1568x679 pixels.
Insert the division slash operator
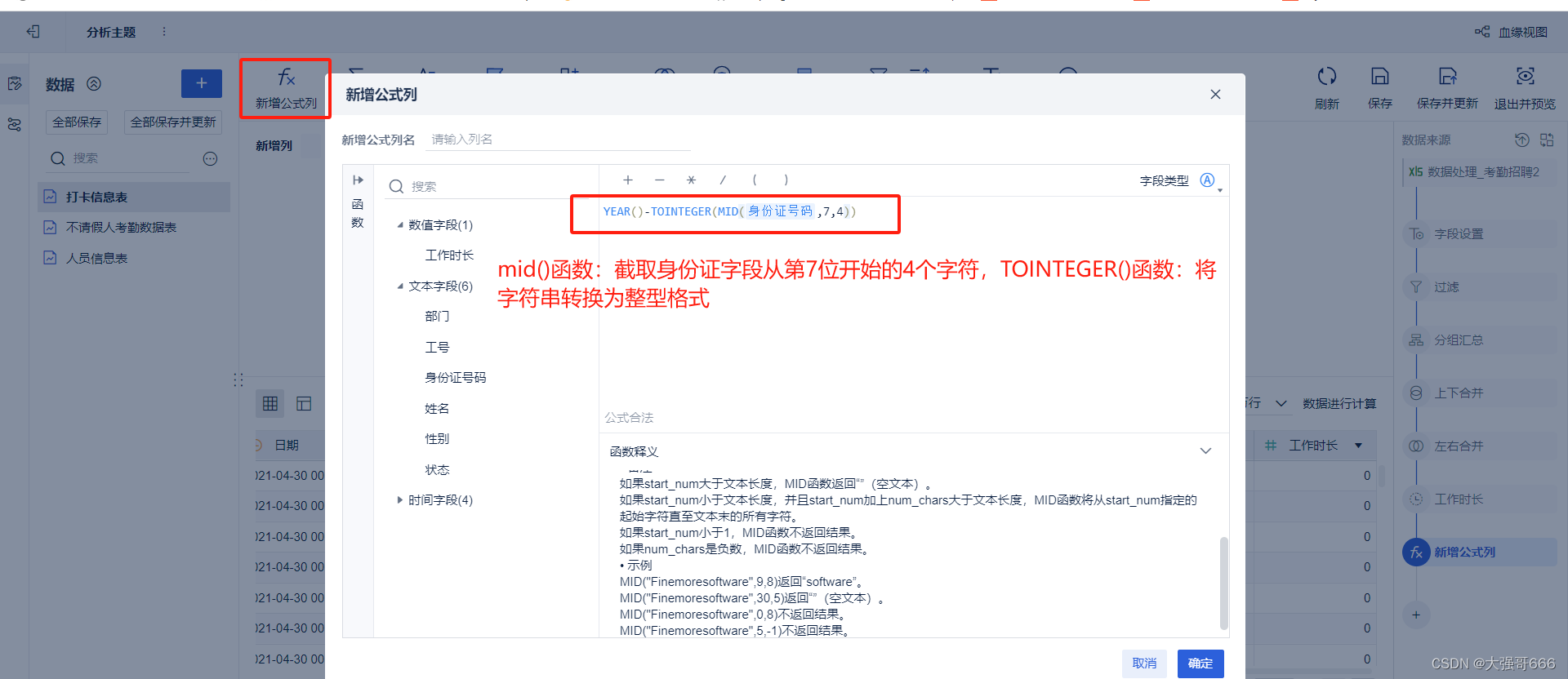tap(723, 180)
